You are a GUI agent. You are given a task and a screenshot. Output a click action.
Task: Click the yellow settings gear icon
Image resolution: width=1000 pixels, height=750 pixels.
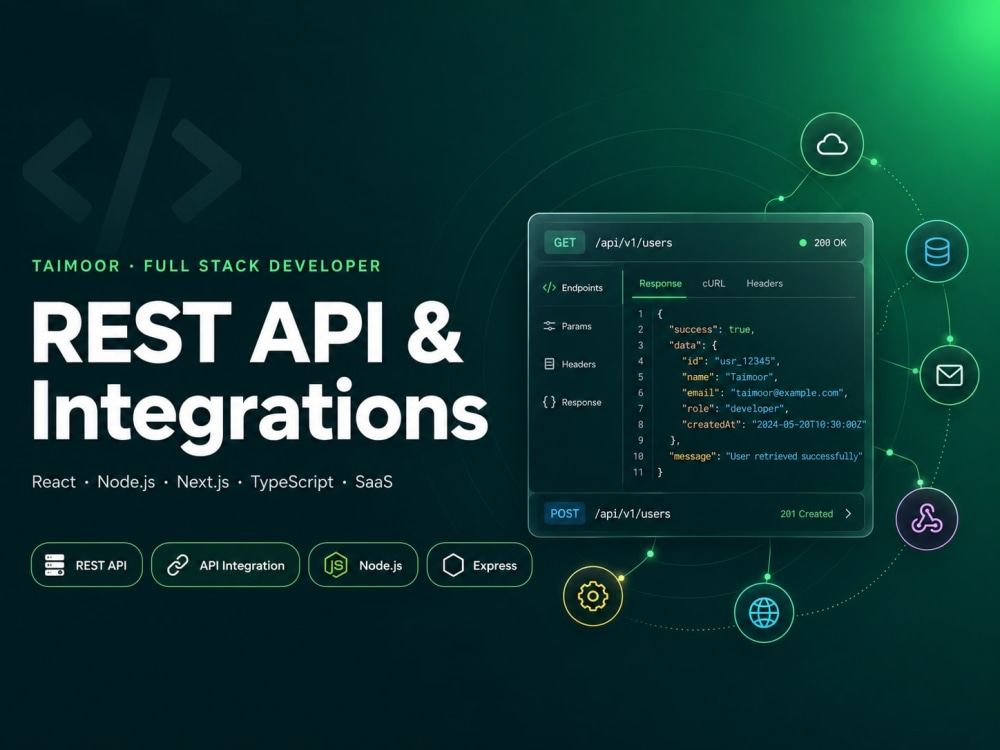pyautogui.click(x=592, y=596)
